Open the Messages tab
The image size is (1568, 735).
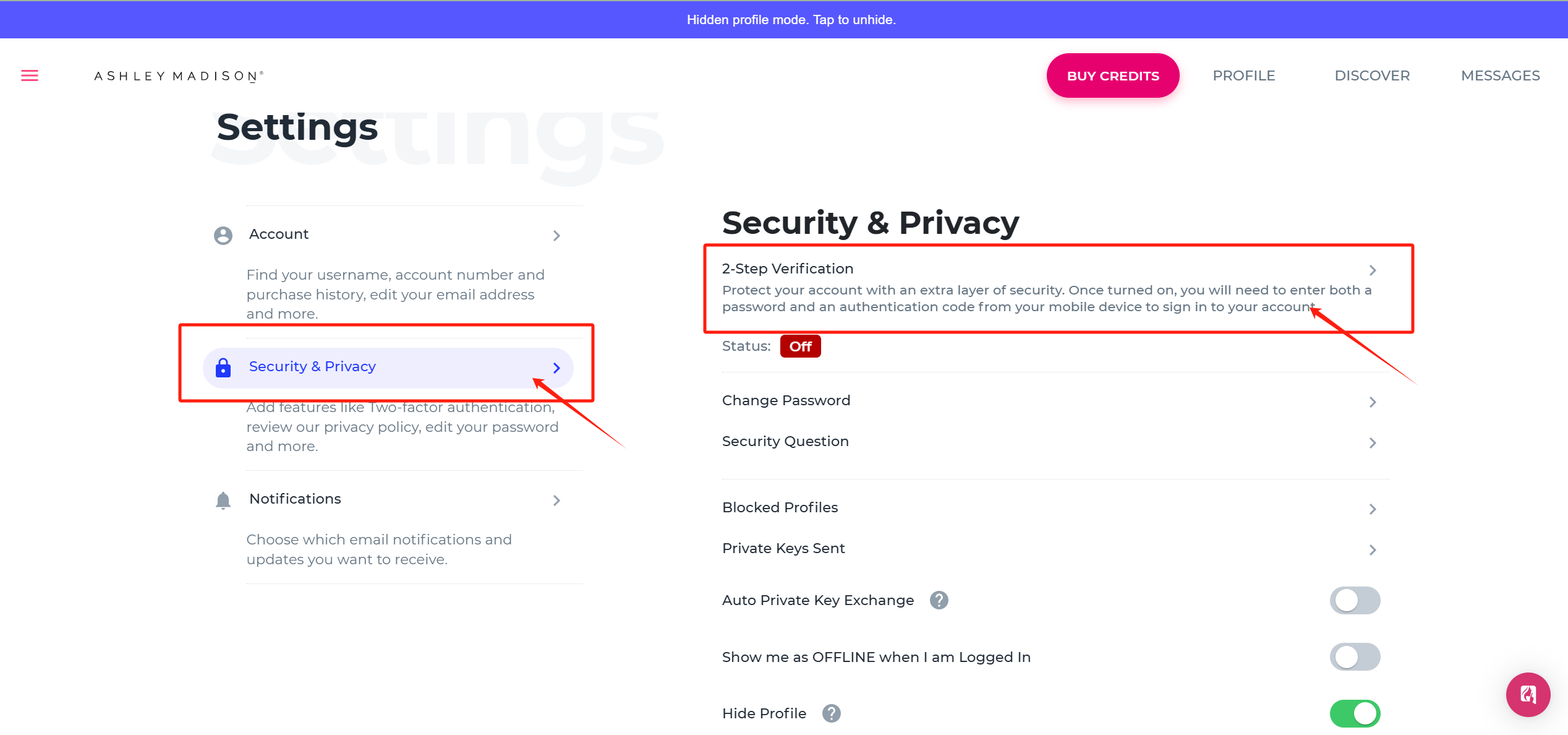pos(1501,75)
